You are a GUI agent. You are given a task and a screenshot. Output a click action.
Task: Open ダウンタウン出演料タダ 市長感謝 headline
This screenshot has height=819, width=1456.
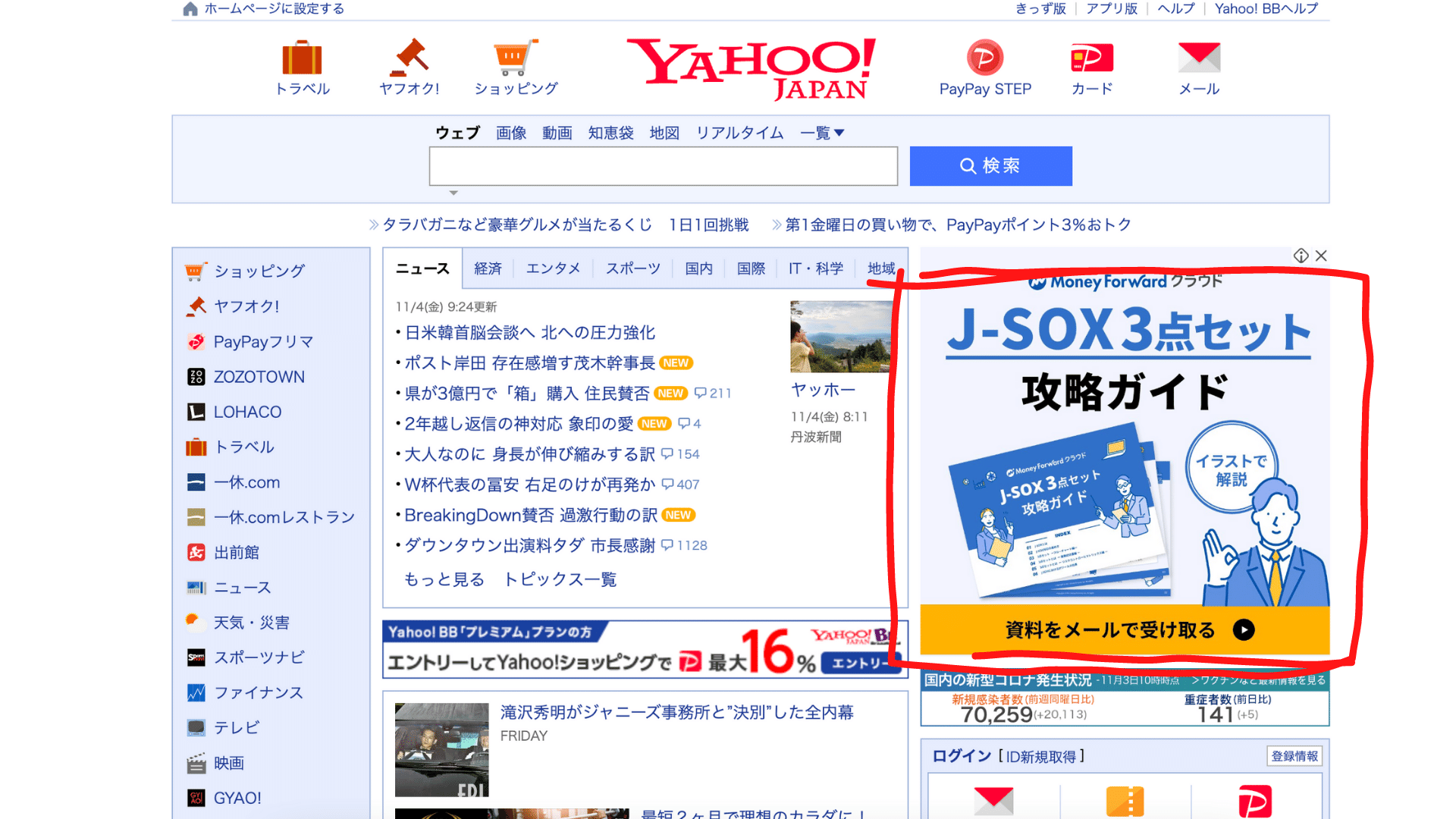coord(529,545)
